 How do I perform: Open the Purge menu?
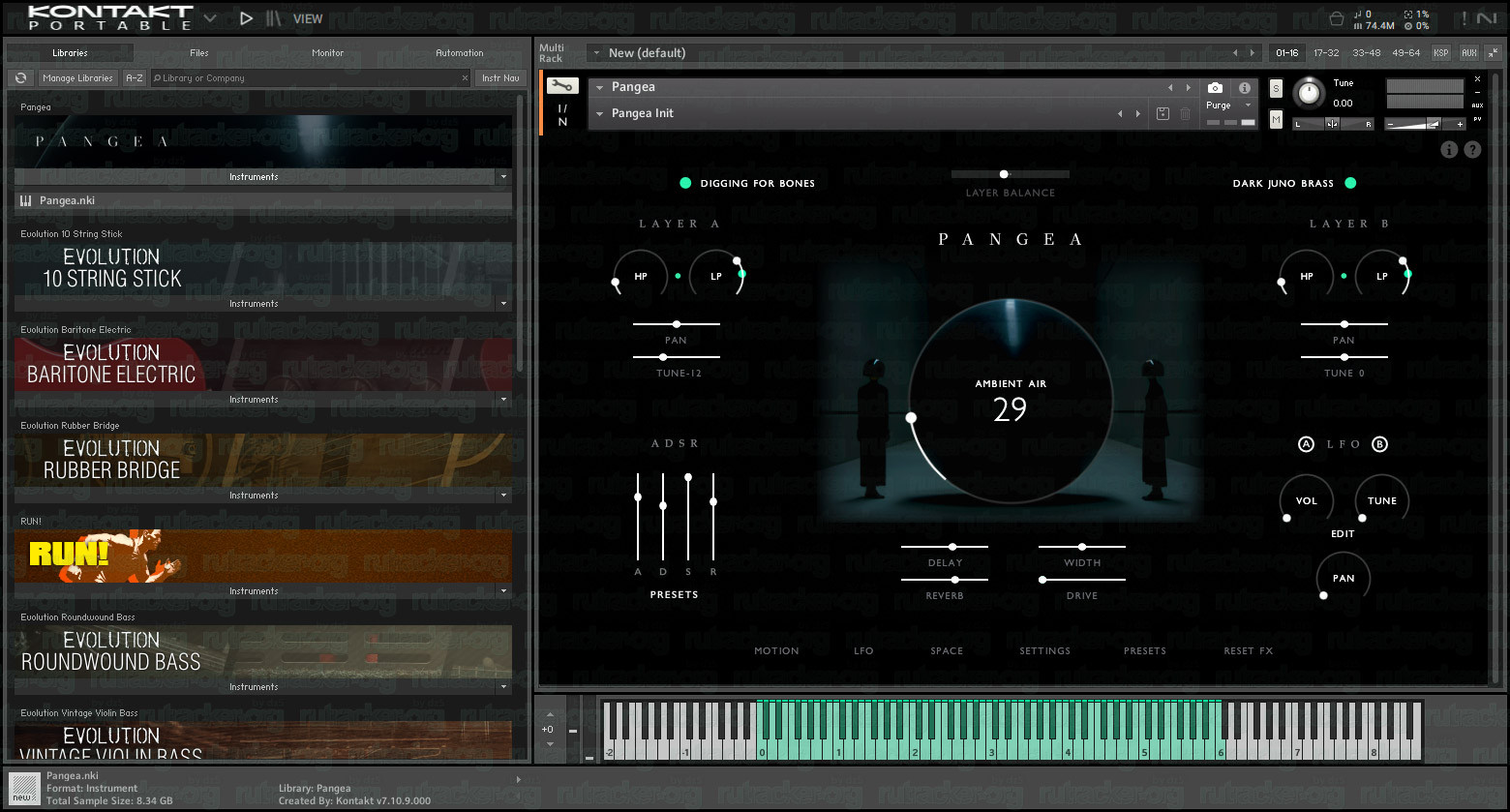tap(1228, 105)
